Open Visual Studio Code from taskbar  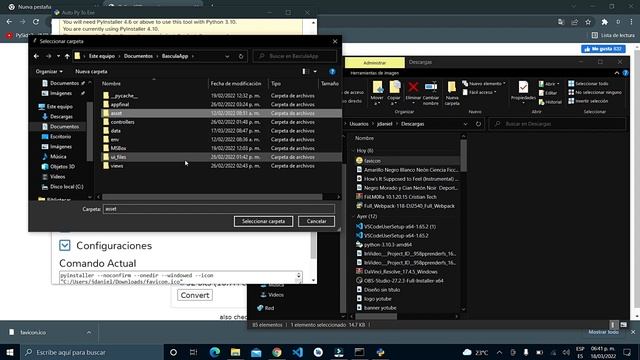coord(298,352)
